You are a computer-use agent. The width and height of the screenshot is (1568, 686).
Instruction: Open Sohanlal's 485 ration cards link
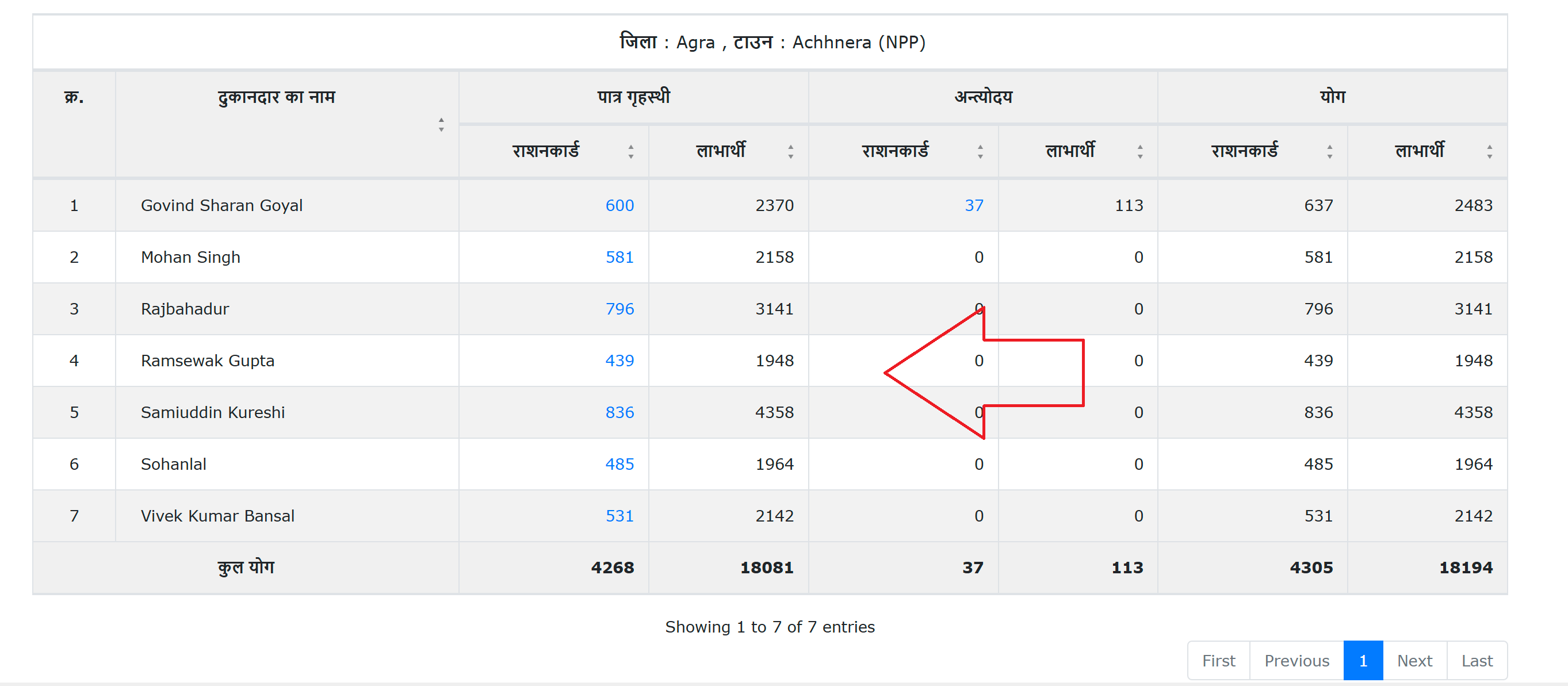coord(619,465)
